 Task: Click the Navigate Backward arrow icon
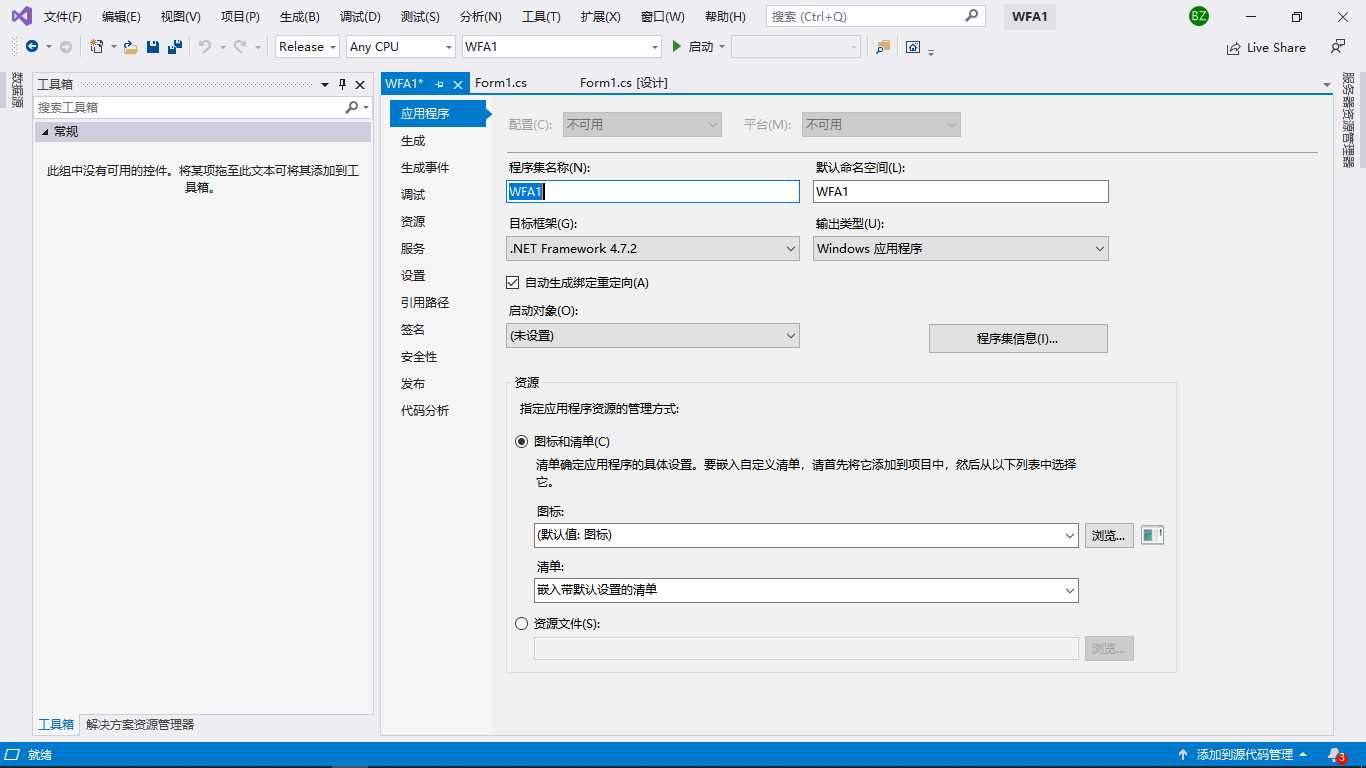[x=32, y=47]
